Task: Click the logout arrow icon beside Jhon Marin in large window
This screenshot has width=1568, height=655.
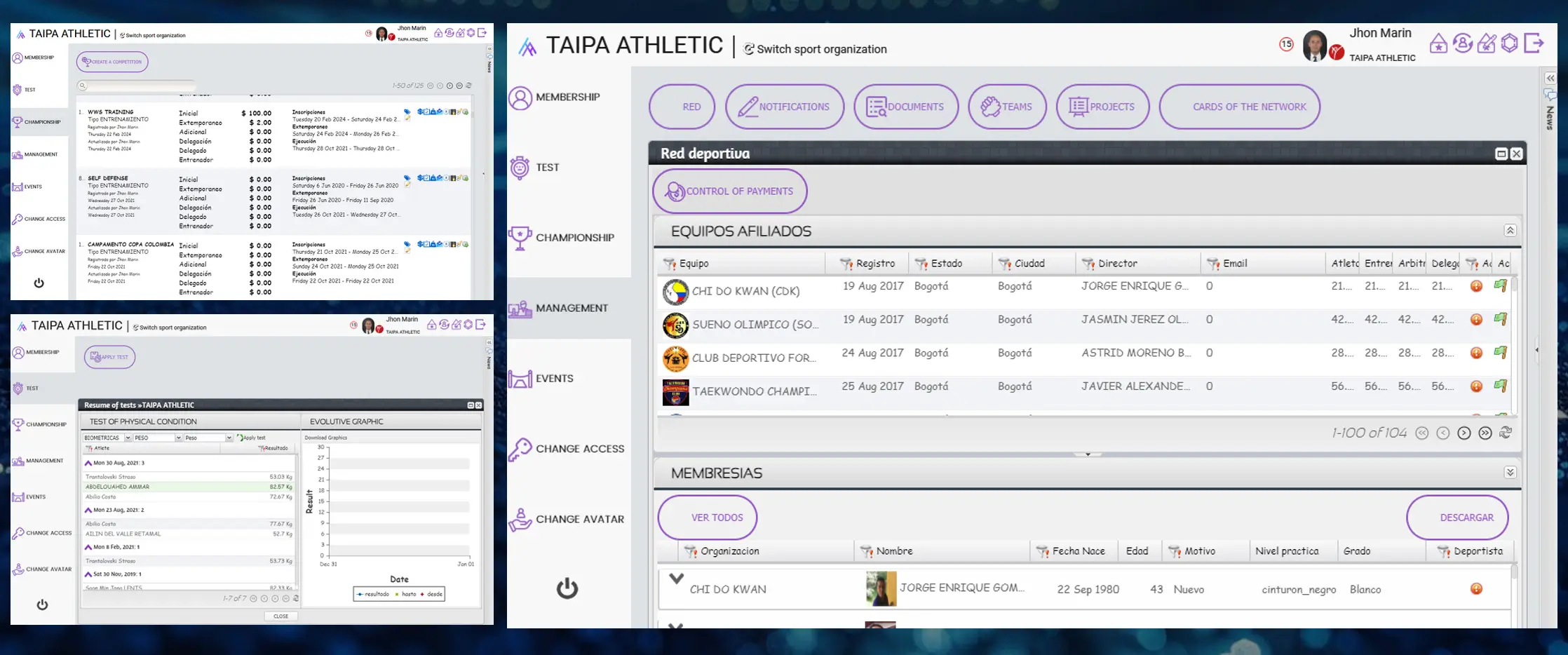Action: click(x=1534, y=43)
